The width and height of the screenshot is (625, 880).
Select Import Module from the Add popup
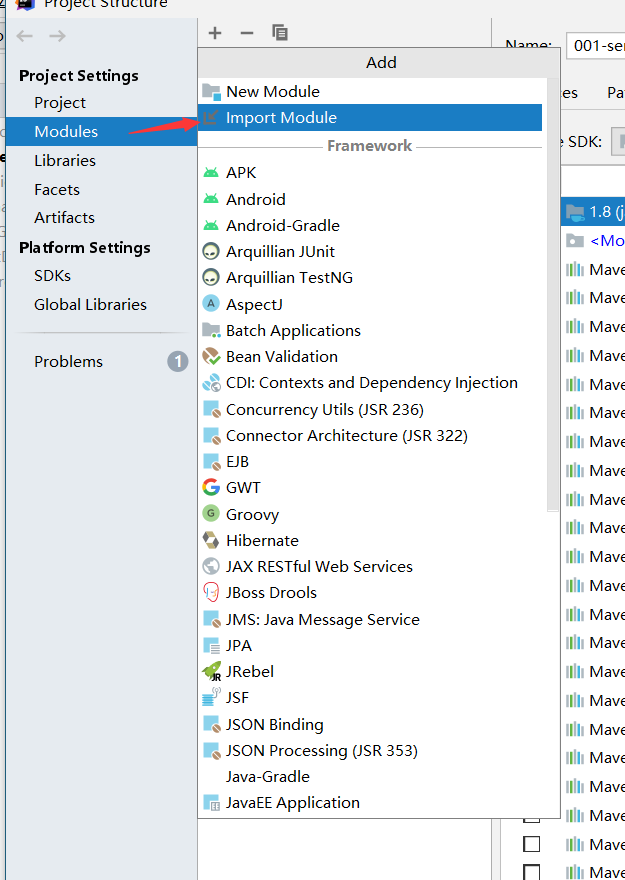[x=281, y=118]
